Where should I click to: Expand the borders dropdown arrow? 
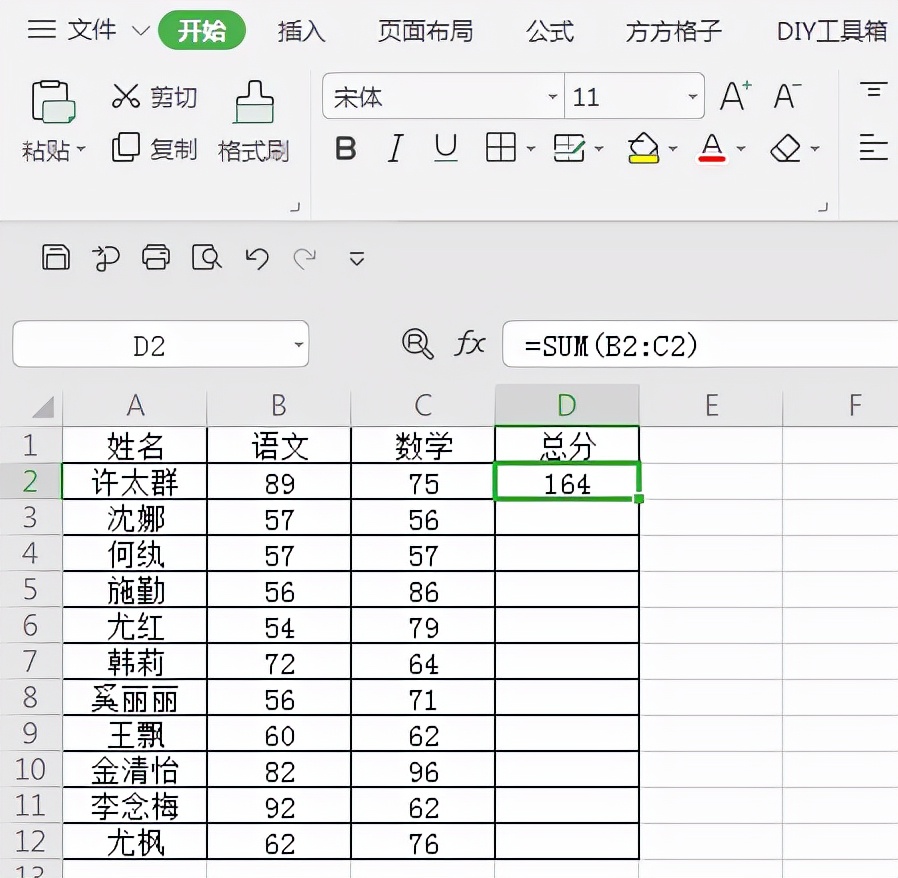point(531,149)
